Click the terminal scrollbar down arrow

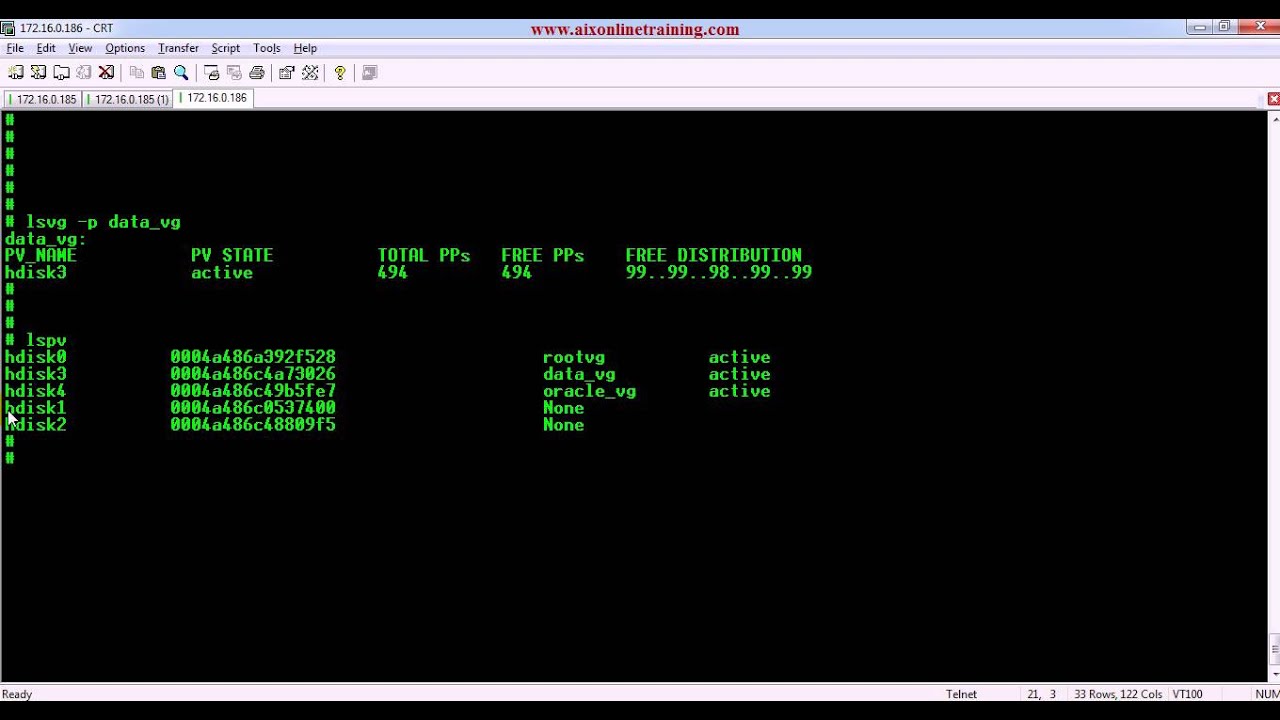1274,675
